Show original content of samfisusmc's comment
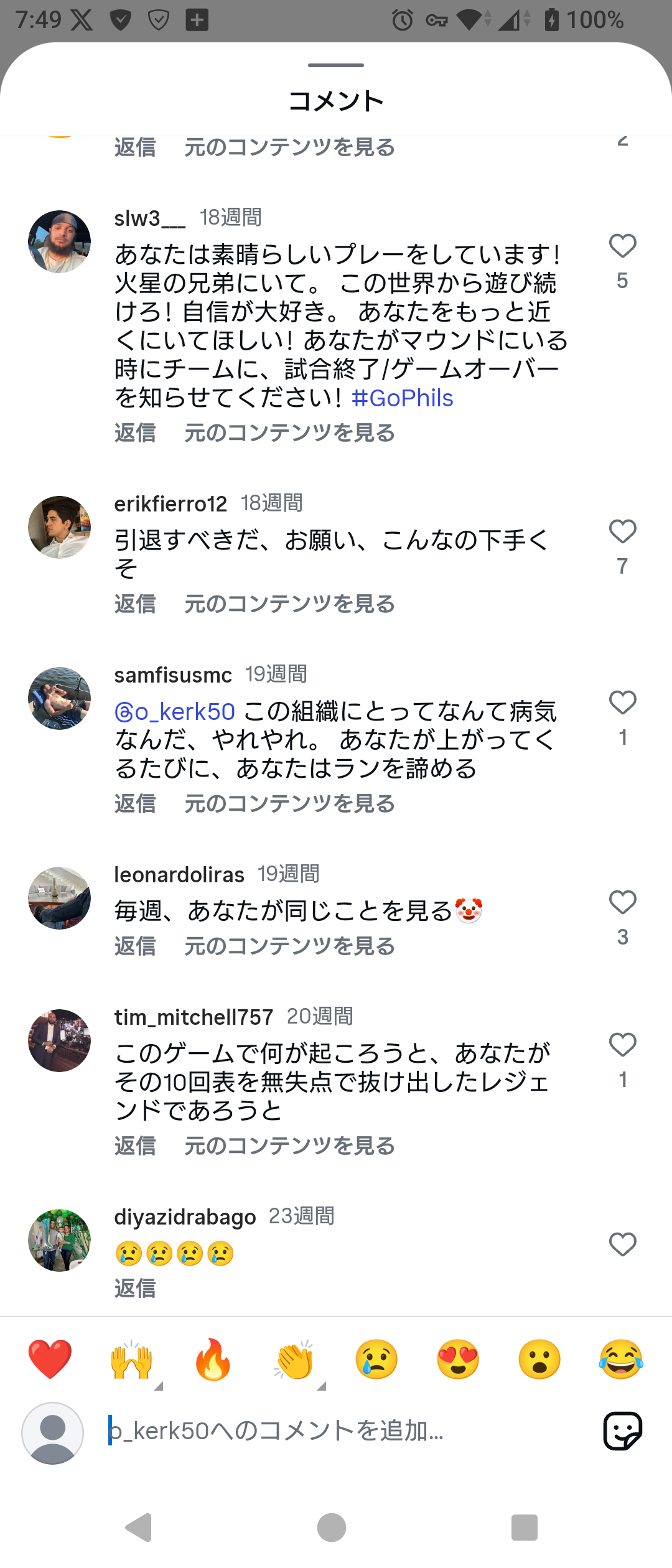 289,803
